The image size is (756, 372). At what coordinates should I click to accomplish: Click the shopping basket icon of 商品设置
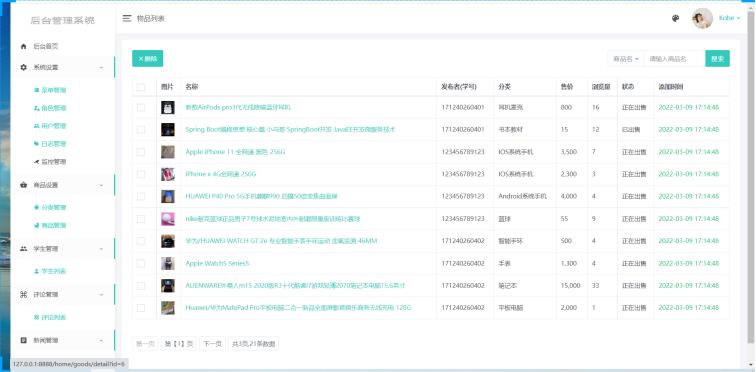(24, 185)
